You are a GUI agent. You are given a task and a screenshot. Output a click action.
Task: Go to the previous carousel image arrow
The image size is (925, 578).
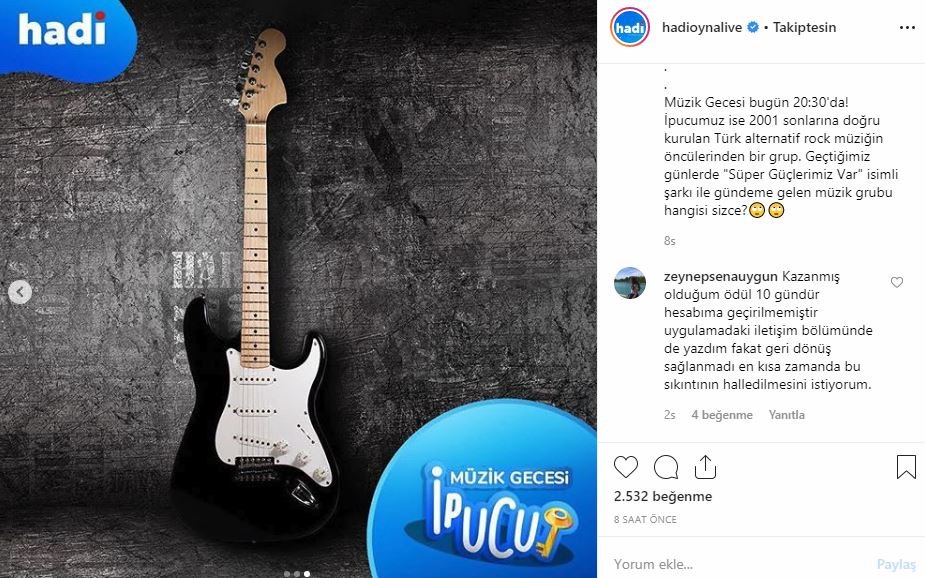(20, 291)
